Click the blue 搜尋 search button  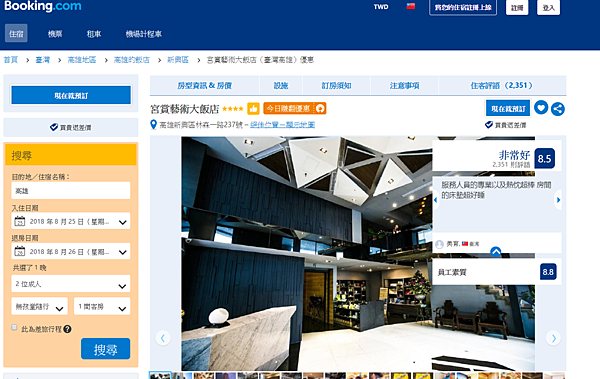(105, 349)
